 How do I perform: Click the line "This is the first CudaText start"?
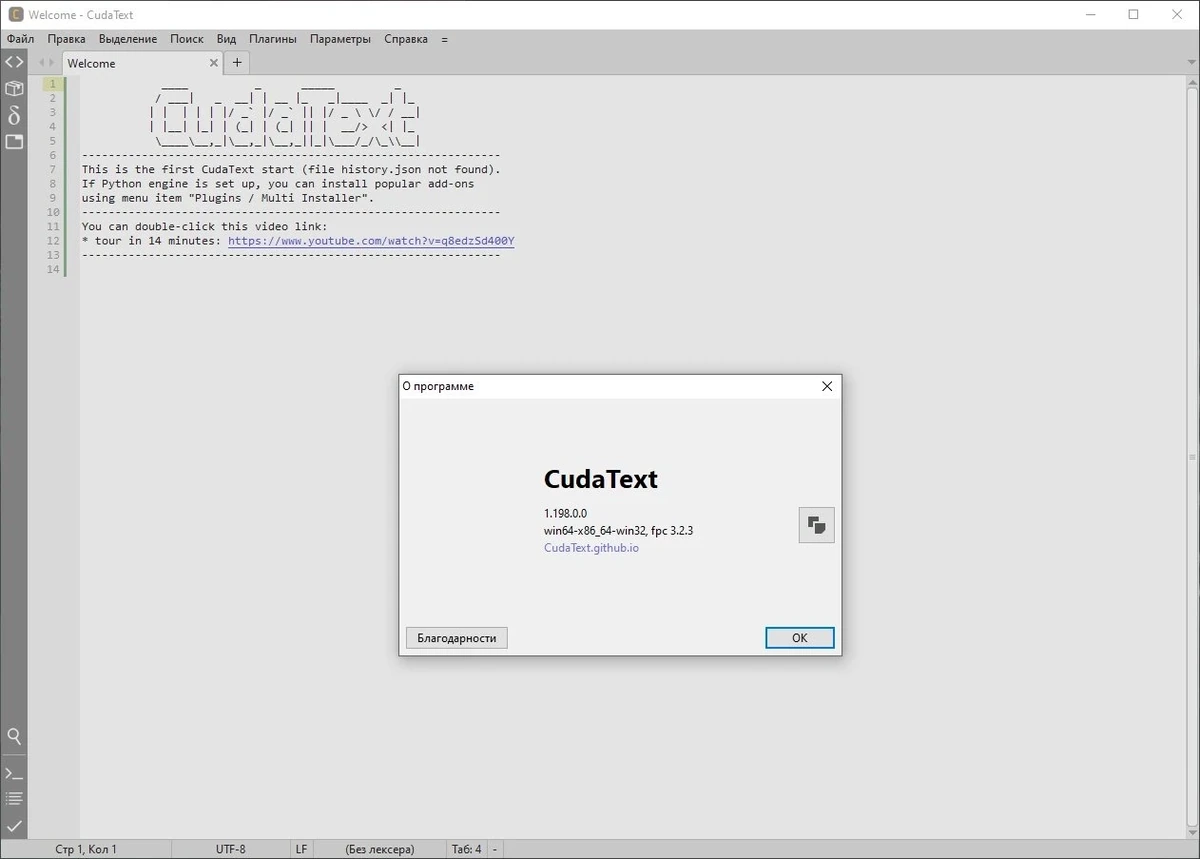(x=291, y=170)
